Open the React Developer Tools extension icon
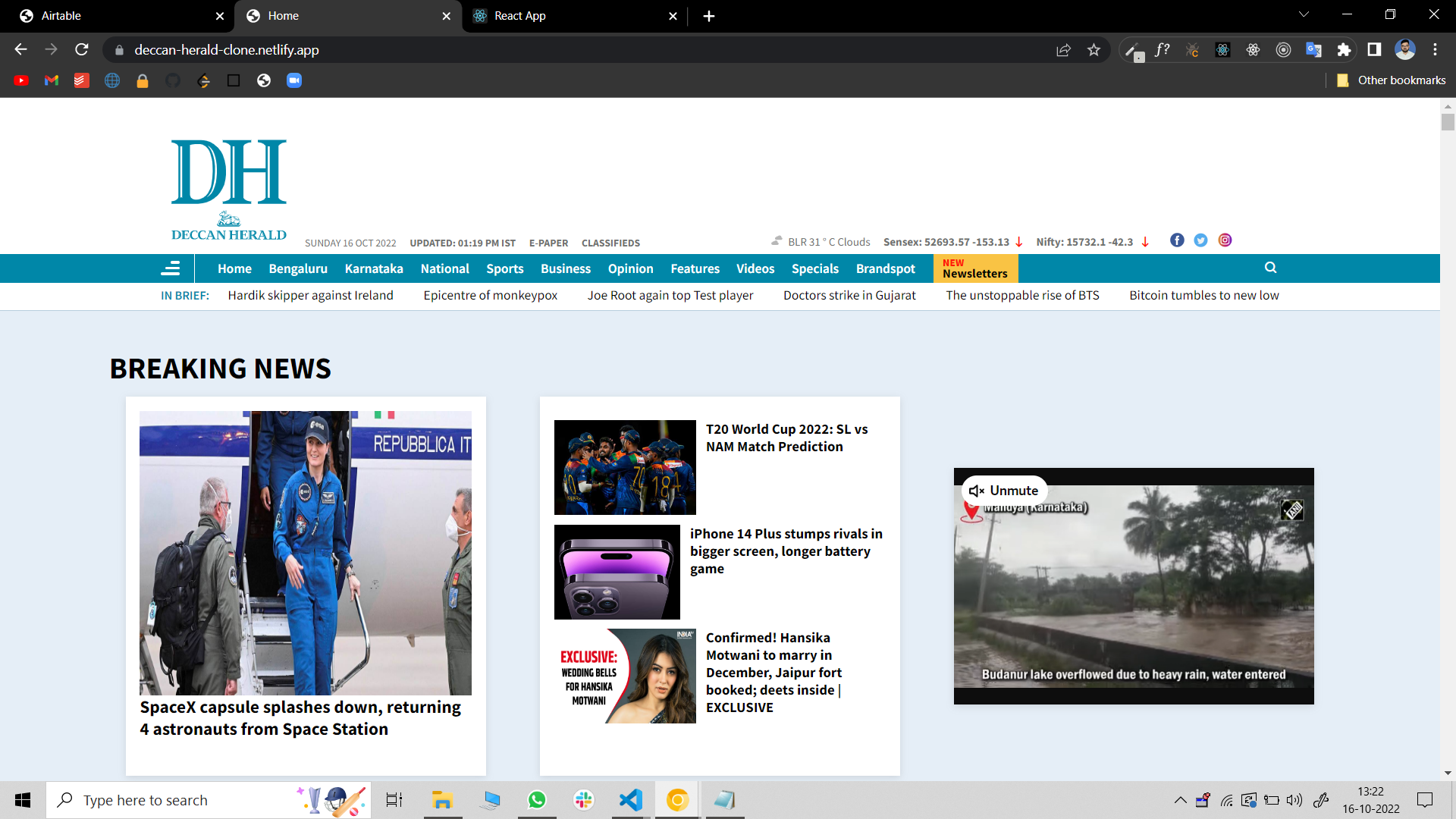Screen dimensions: 1456x819 tap(1223, 49)
